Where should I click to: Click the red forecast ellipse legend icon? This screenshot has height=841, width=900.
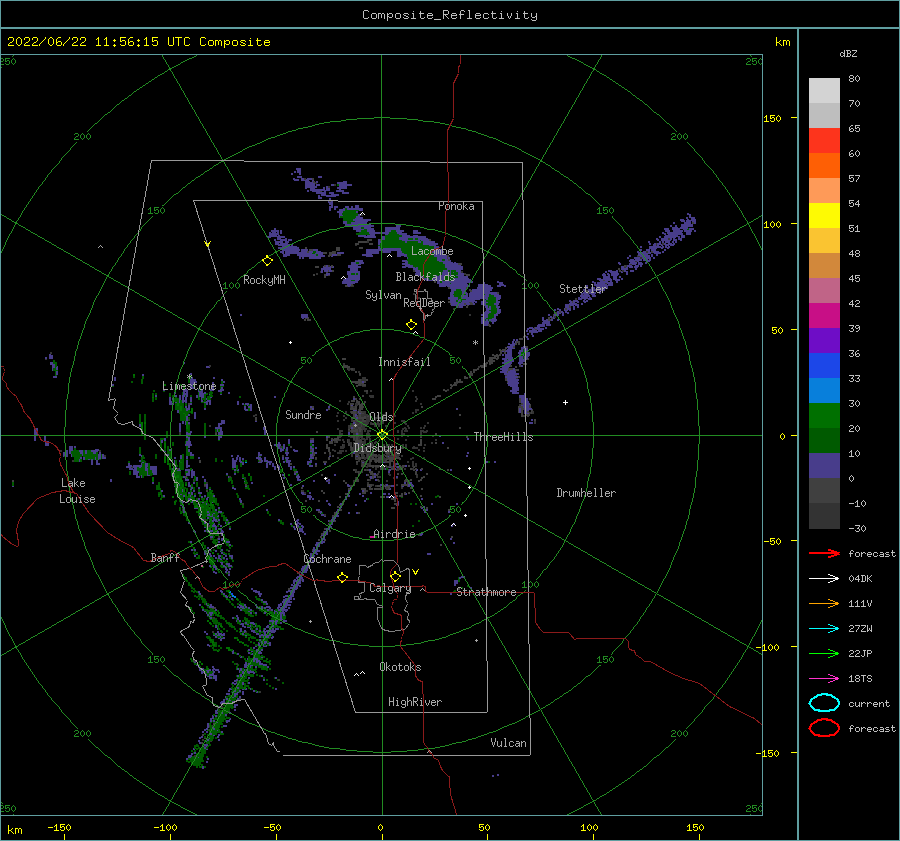(x=824, y=728)
